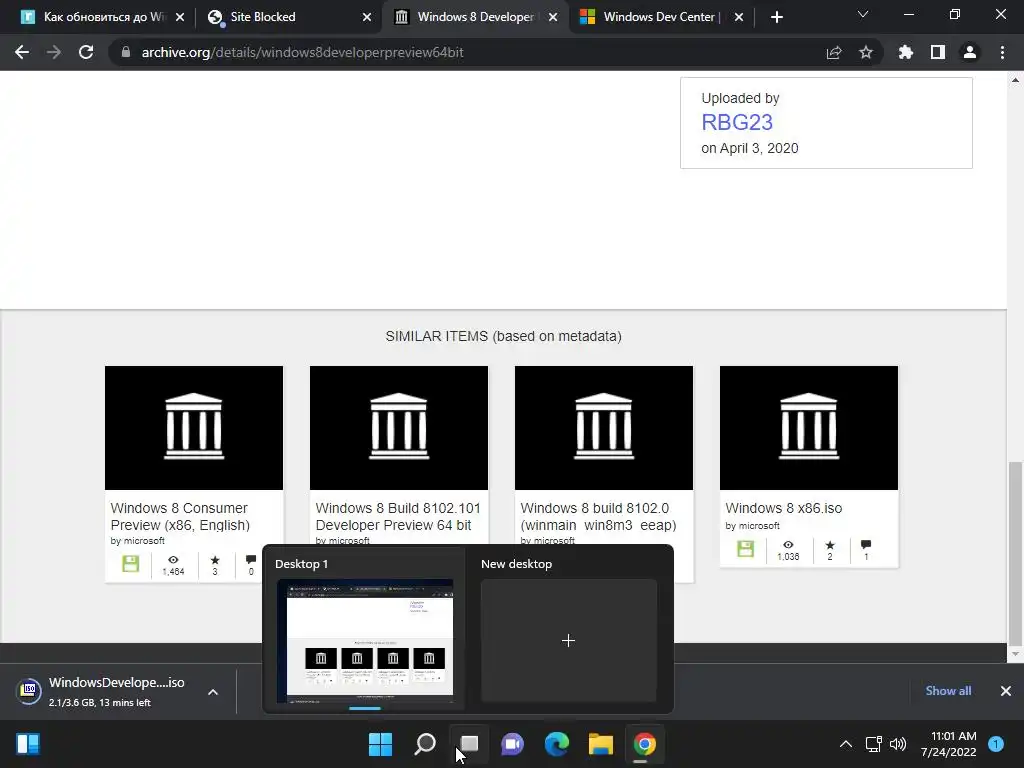The height and width of the screenshot is (768, 1024).
Task: Open a new browser tab
Action: (x=776, y=17)
